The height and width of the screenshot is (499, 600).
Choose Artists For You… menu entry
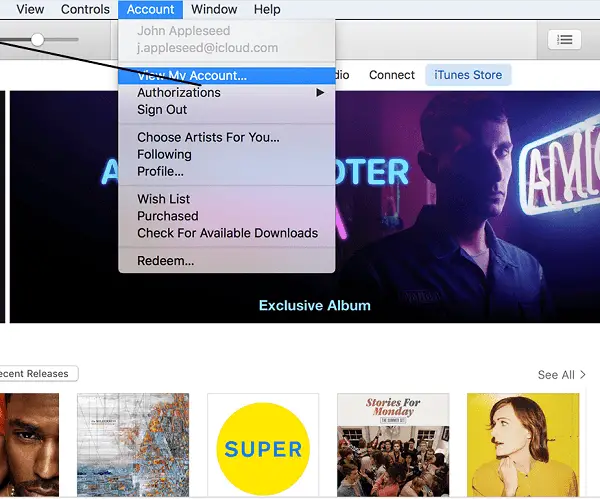point(227,137)
